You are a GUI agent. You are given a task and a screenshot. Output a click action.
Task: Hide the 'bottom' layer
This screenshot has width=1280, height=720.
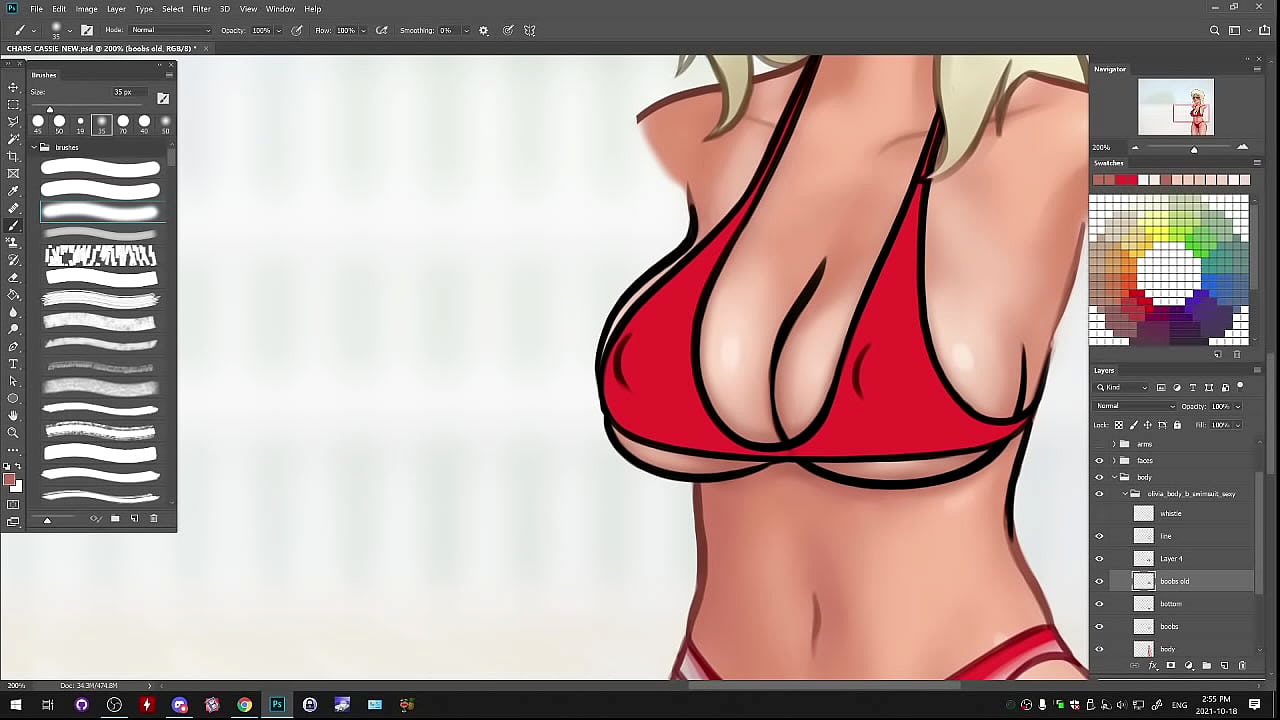click(1099, 604)
